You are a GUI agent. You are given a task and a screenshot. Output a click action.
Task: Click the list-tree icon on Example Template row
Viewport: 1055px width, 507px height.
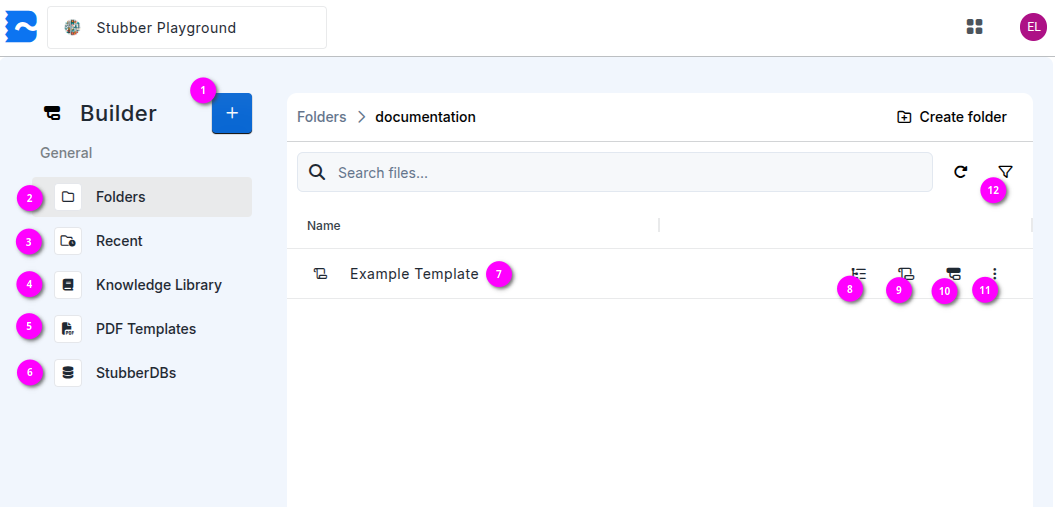(859, 273)
